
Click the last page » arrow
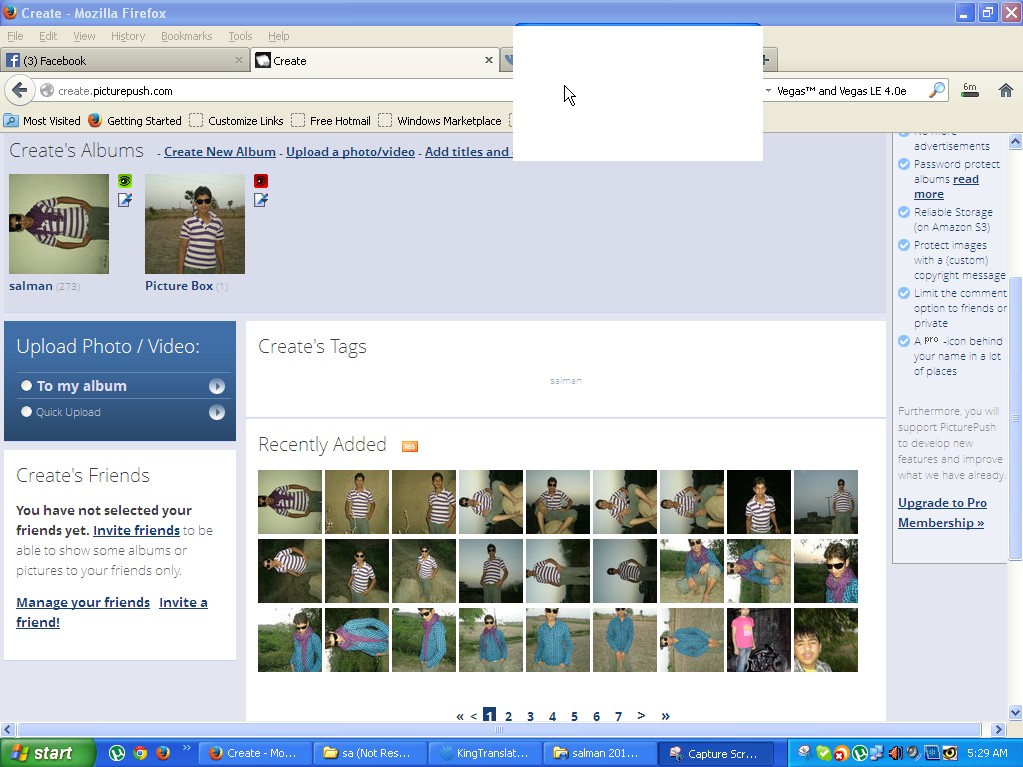(x=665, y=715)
